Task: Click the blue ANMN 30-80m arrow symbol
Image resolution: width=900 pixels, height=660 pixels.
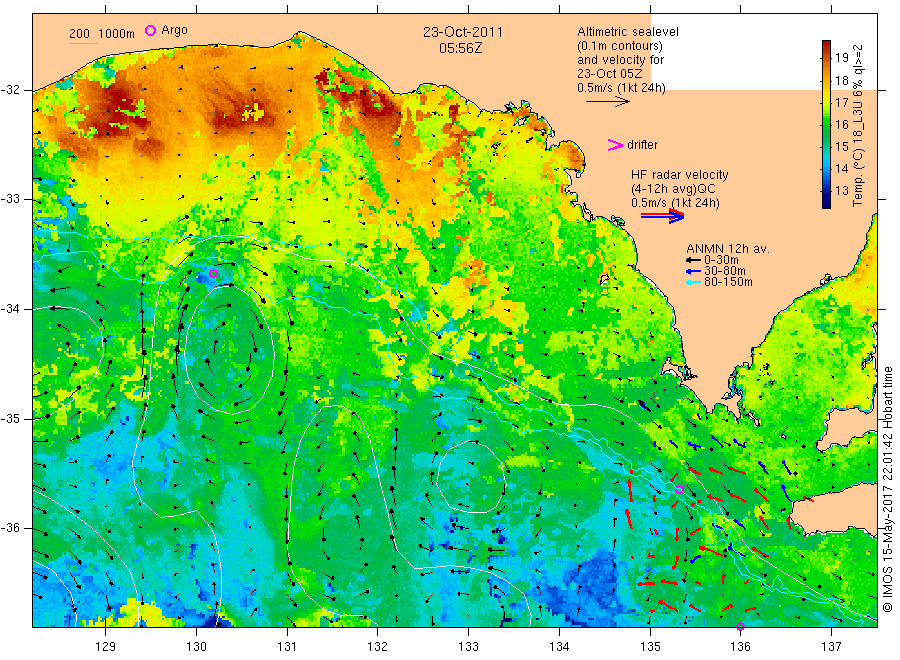Action: coord(693,271)
